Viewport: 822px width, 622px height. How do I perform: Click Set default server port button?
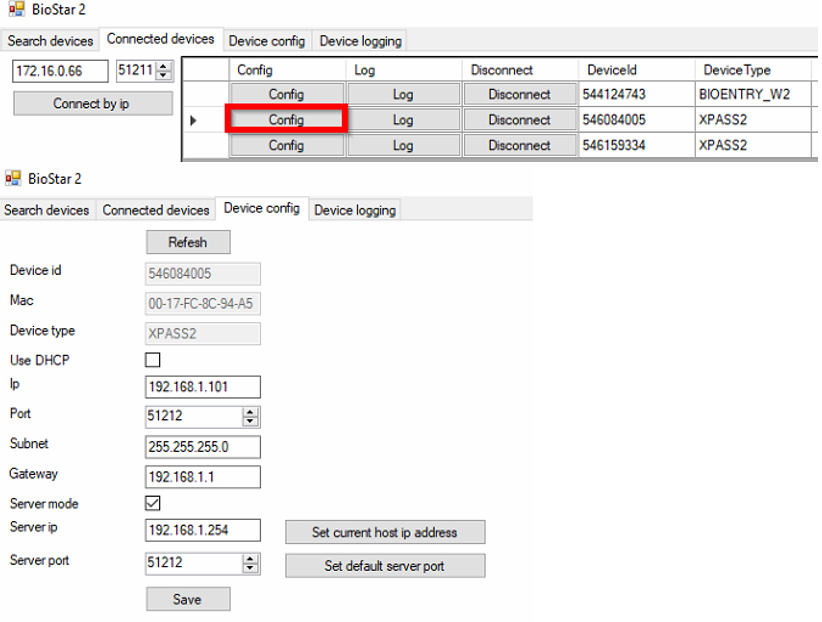(x=385, y=566)
